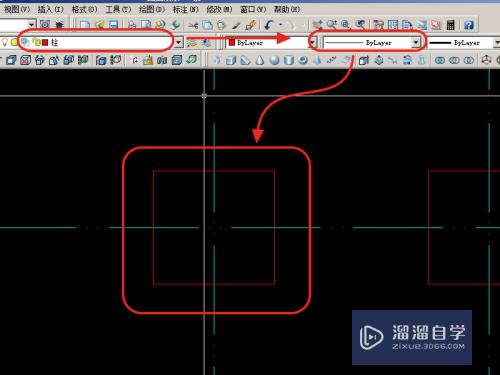Open the Markup Set Manager icon

click(x=436, y=25)
